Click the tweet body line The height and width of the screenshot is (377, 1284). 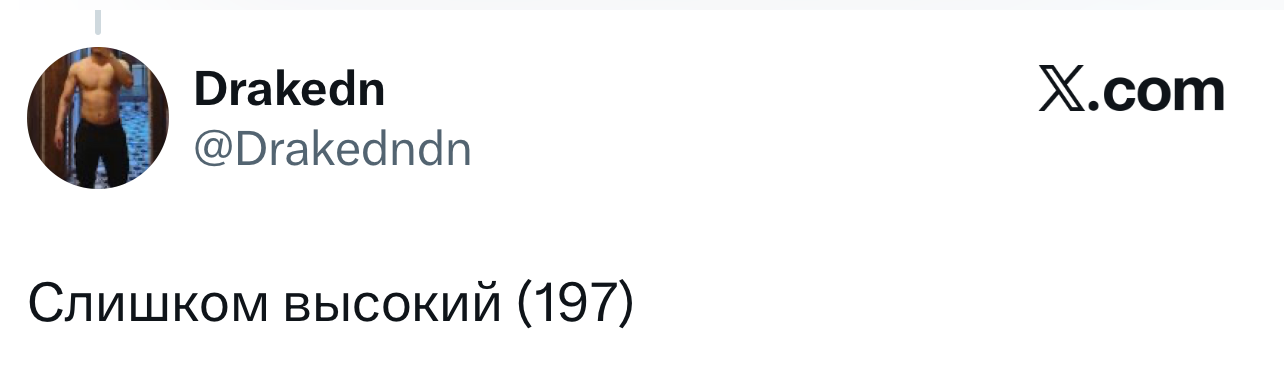coord(331,303)
